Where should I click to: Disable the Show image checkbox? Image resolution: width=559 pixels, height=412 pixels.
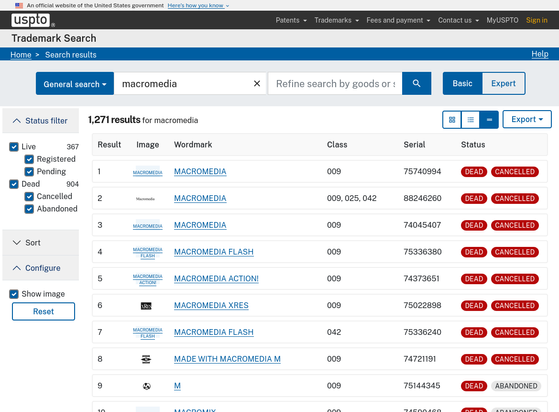(x=14, y=294)
